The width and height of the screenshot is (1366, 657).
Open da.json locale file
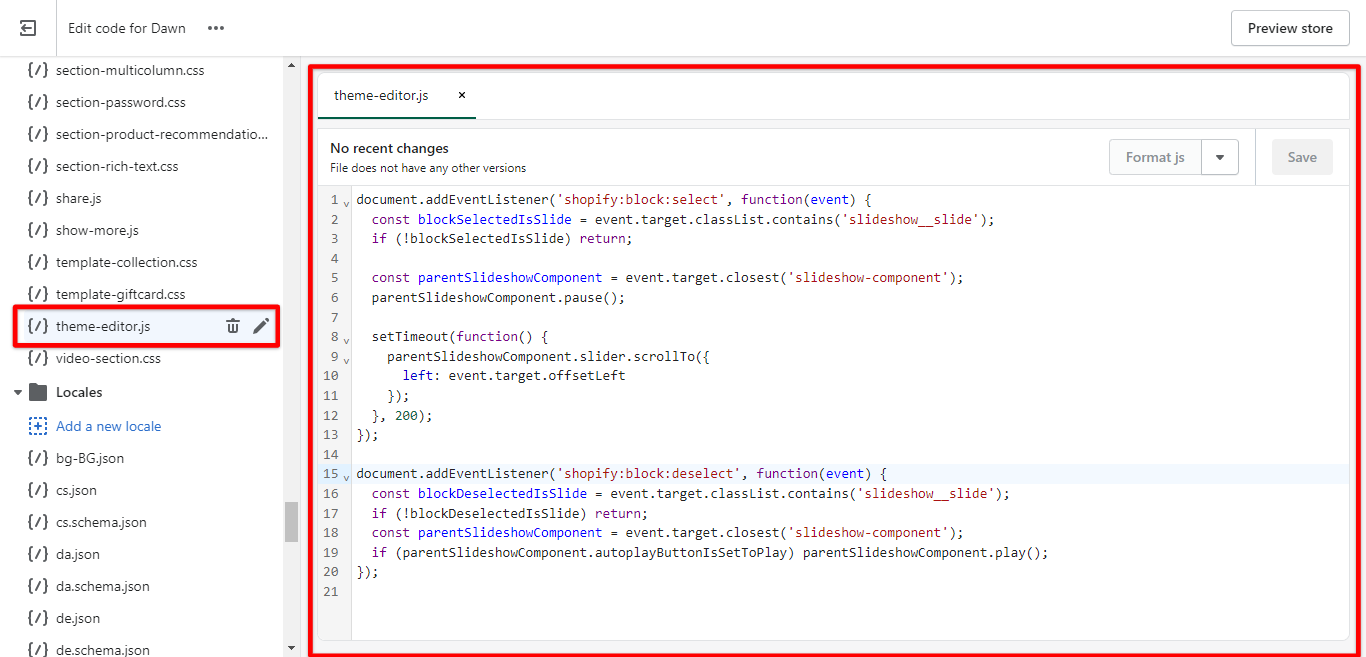(x=78, y=554)
